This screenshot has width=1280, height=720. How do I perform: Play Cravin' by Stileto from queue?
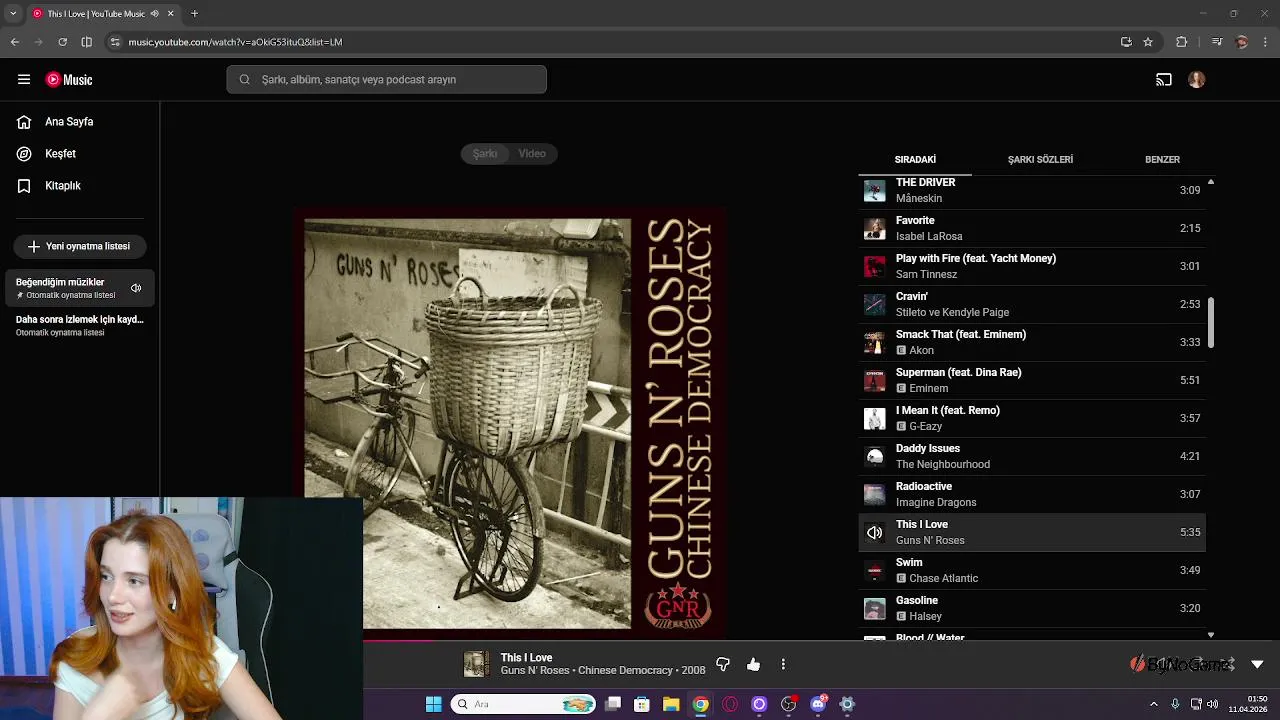1032,304
